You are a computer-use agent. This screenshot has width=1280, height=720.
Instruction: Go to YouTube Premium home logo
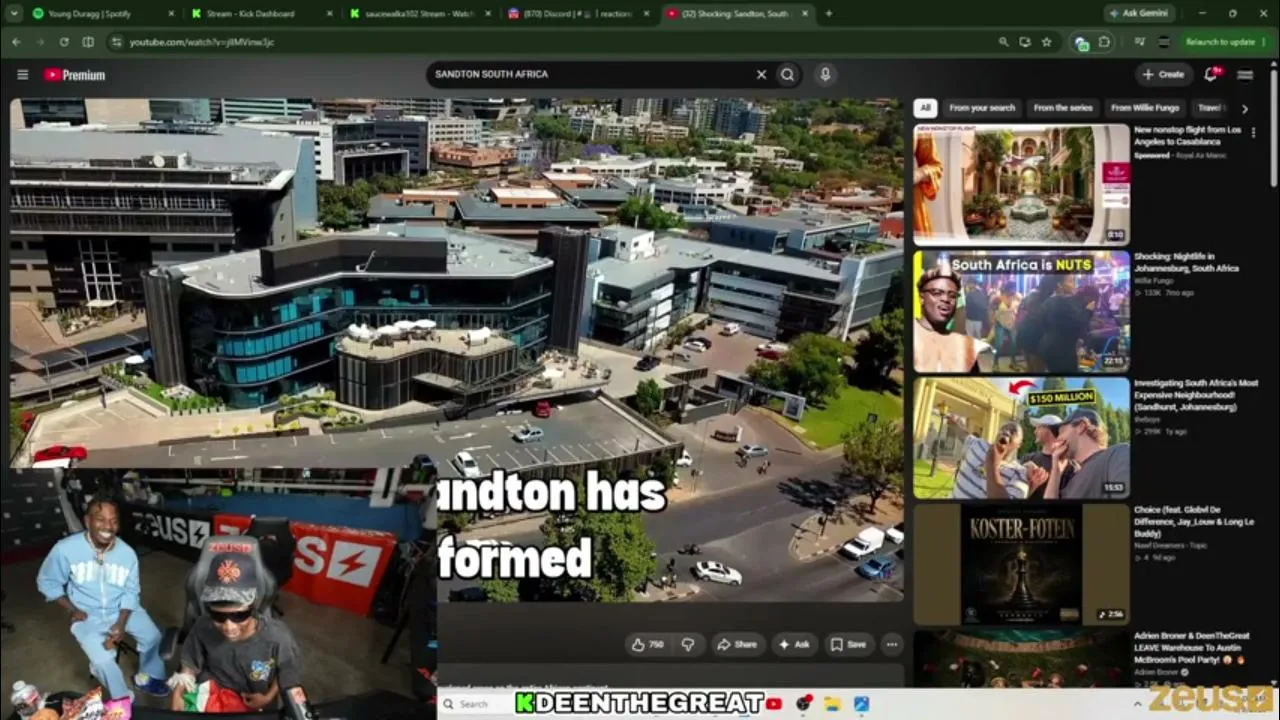coord(74,75)
